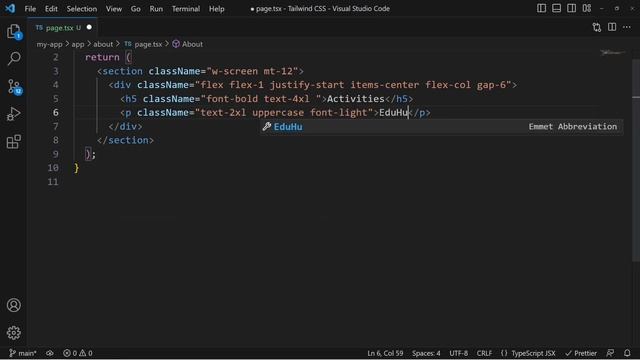Click the eye icon in status bar
The image size is (640, 360).
50,353
